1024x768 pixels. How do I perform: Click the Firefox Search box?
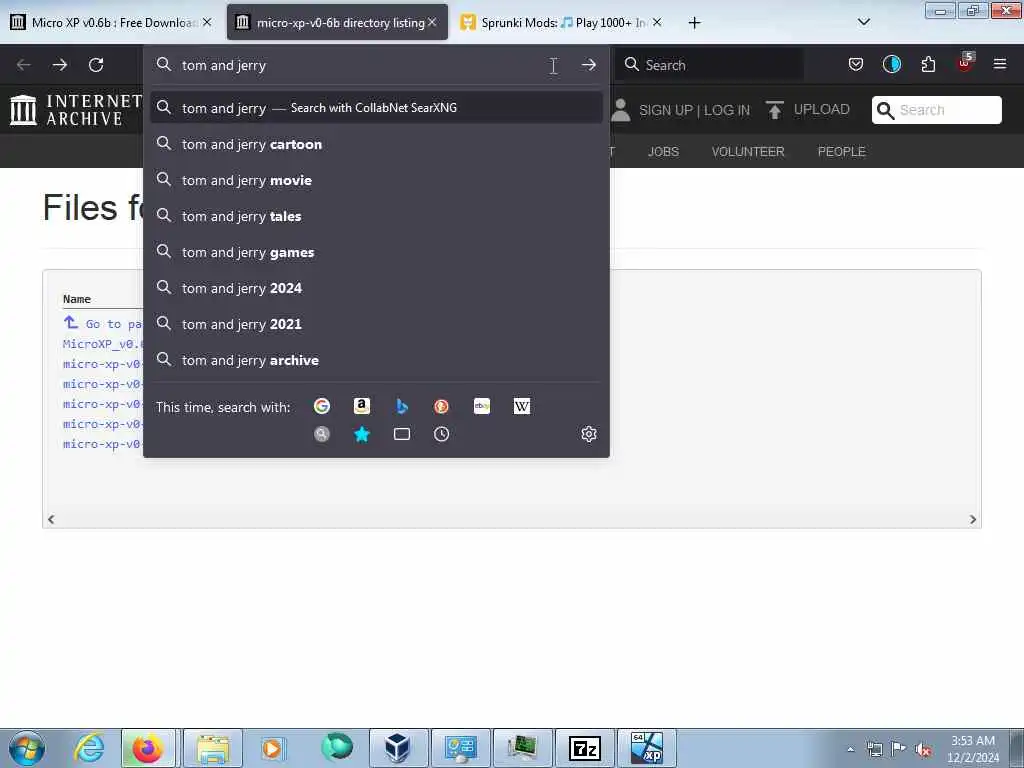[x=711, y=65]
